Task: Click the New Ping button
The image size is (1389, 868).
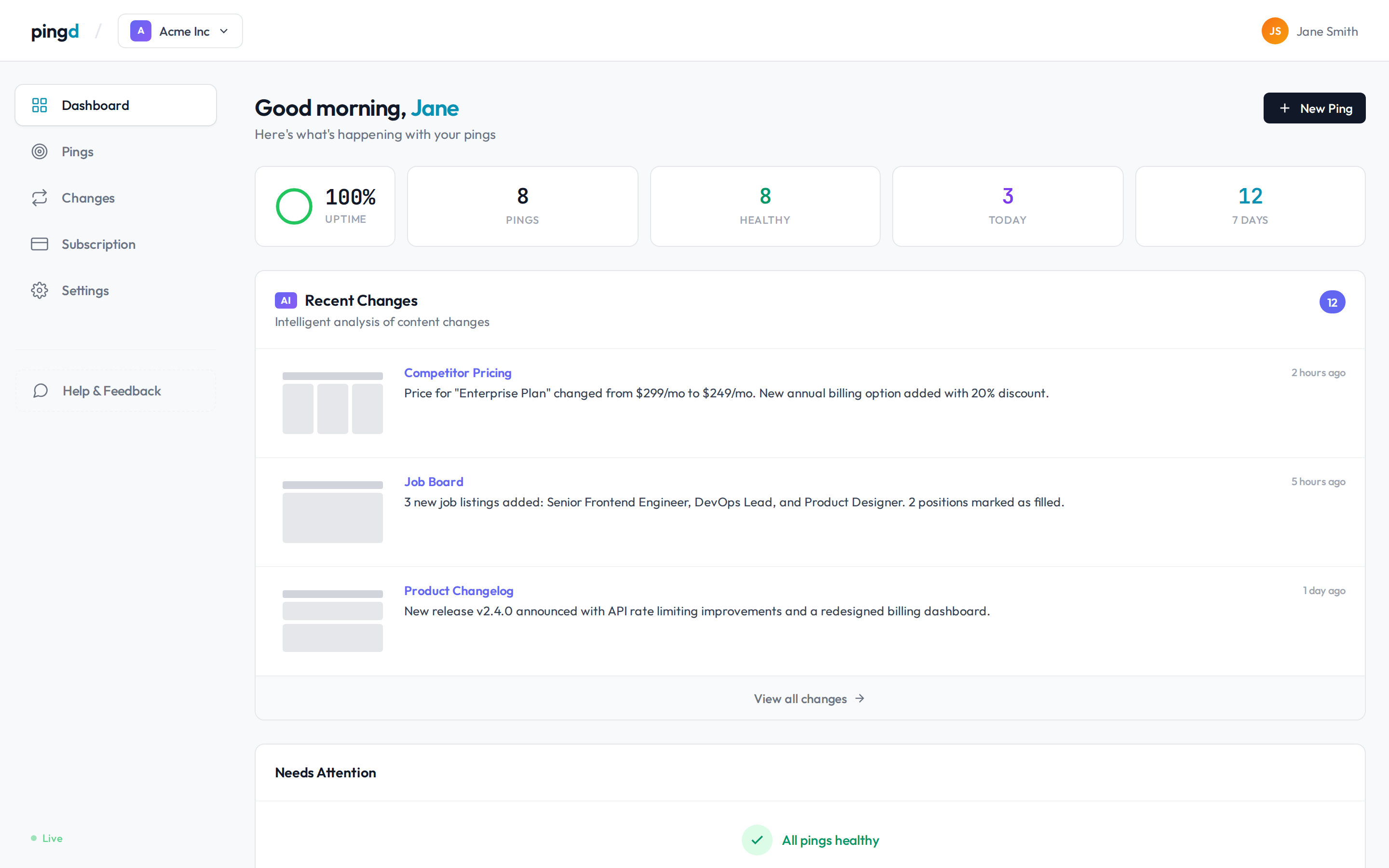Action: pos(1314,108)
